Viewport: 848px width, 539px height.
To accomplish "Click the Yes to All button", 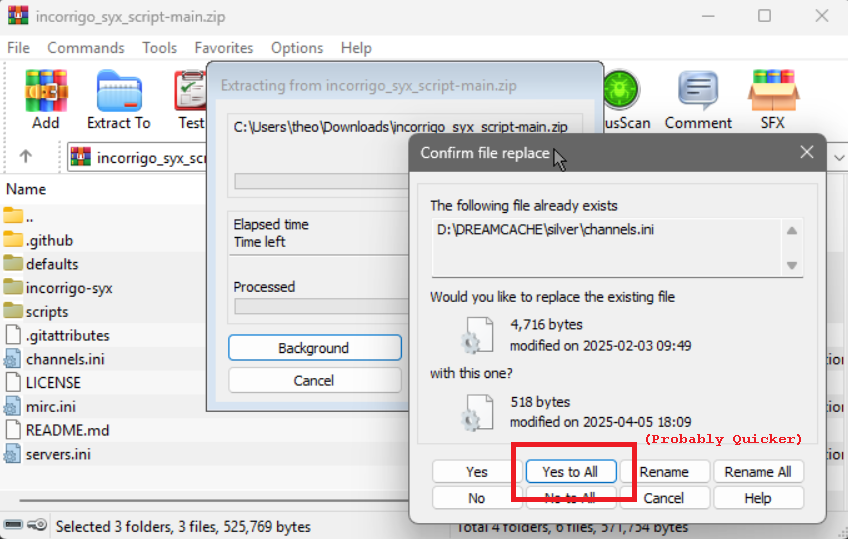I will tap(571, 471).
